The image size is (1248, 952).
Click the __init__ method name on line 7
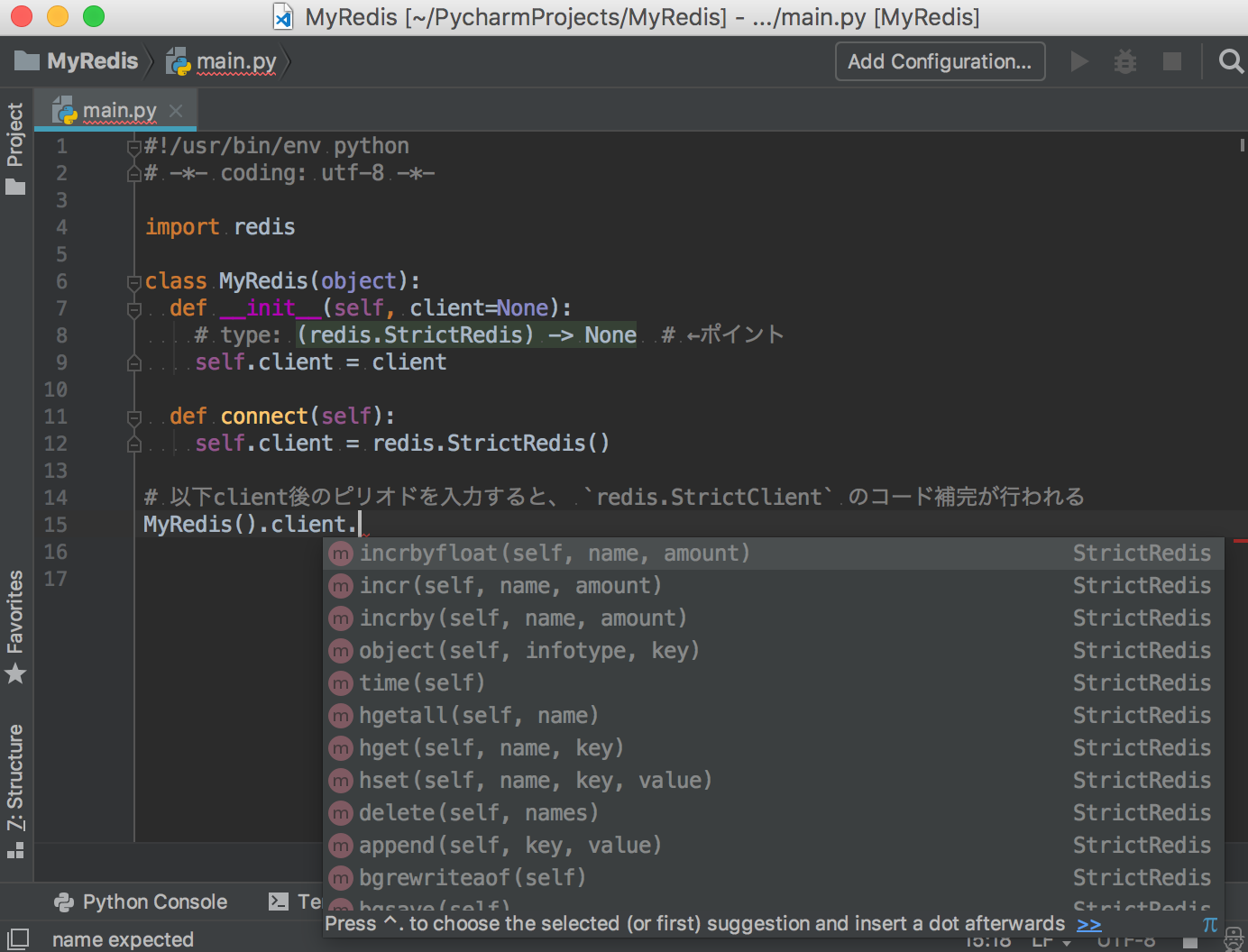click(271, 308)
